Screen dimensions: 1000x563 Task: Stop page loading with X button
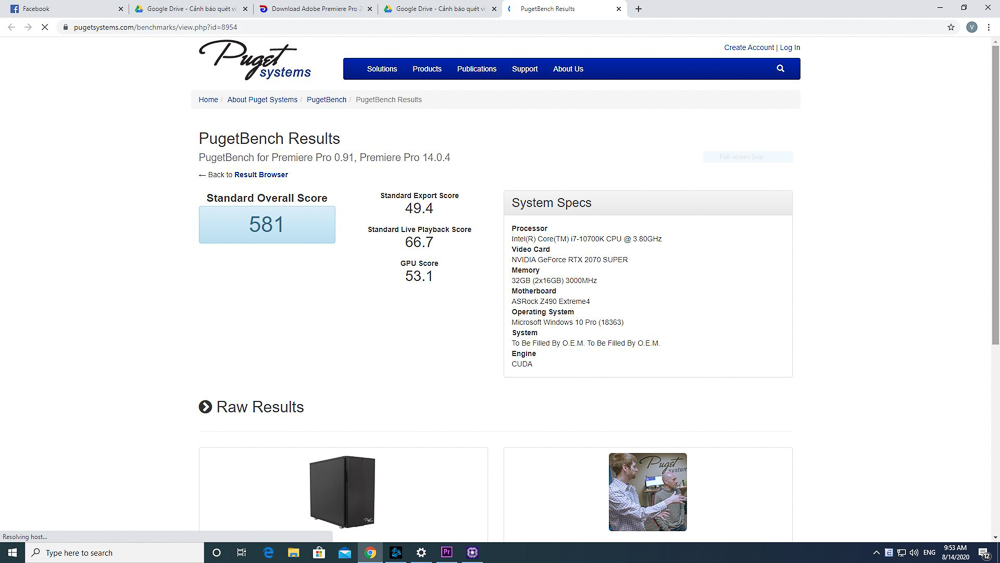click(x=45, y=27)
